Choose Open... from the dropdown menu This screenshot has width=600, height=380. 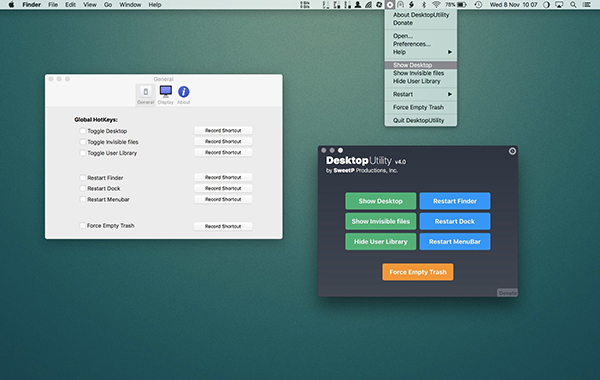click(x=421, y=36)
